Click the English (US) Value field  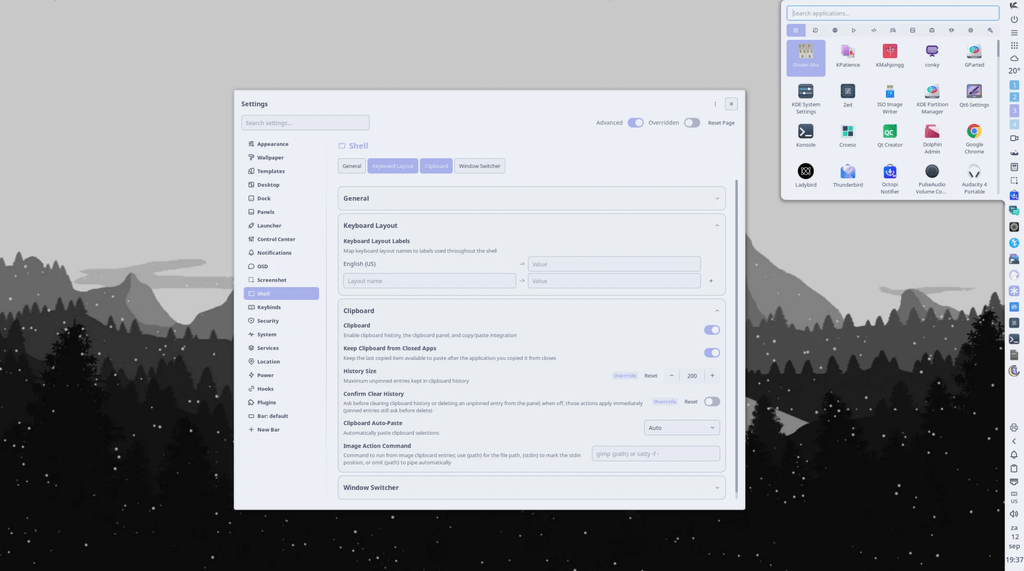click(x=614, y=264)
